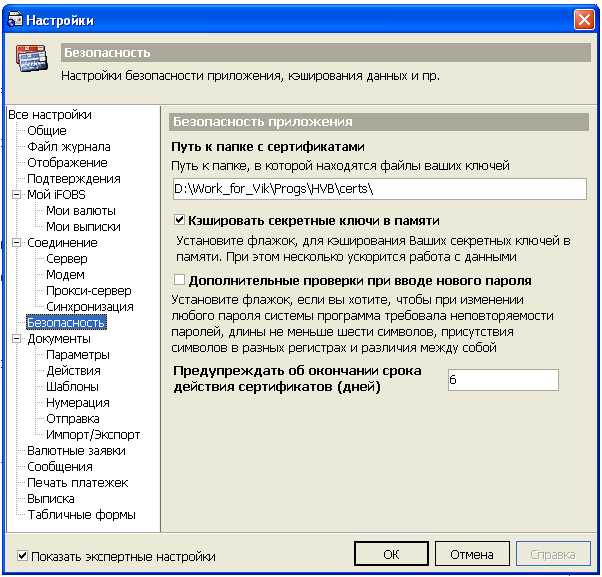
Task: Click the title bar settings icon
Action: 15,19
